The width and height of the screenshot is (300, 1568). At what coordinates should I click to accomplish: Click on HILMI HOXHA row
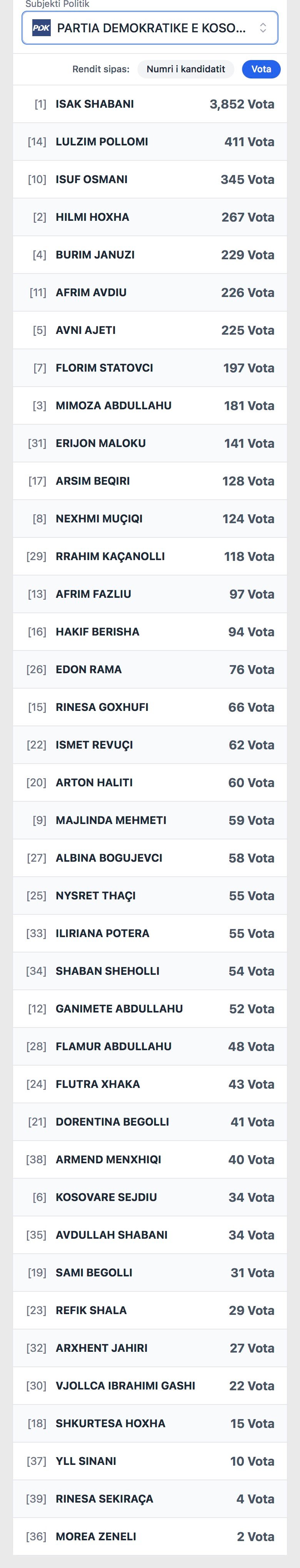tap(150, 217)
